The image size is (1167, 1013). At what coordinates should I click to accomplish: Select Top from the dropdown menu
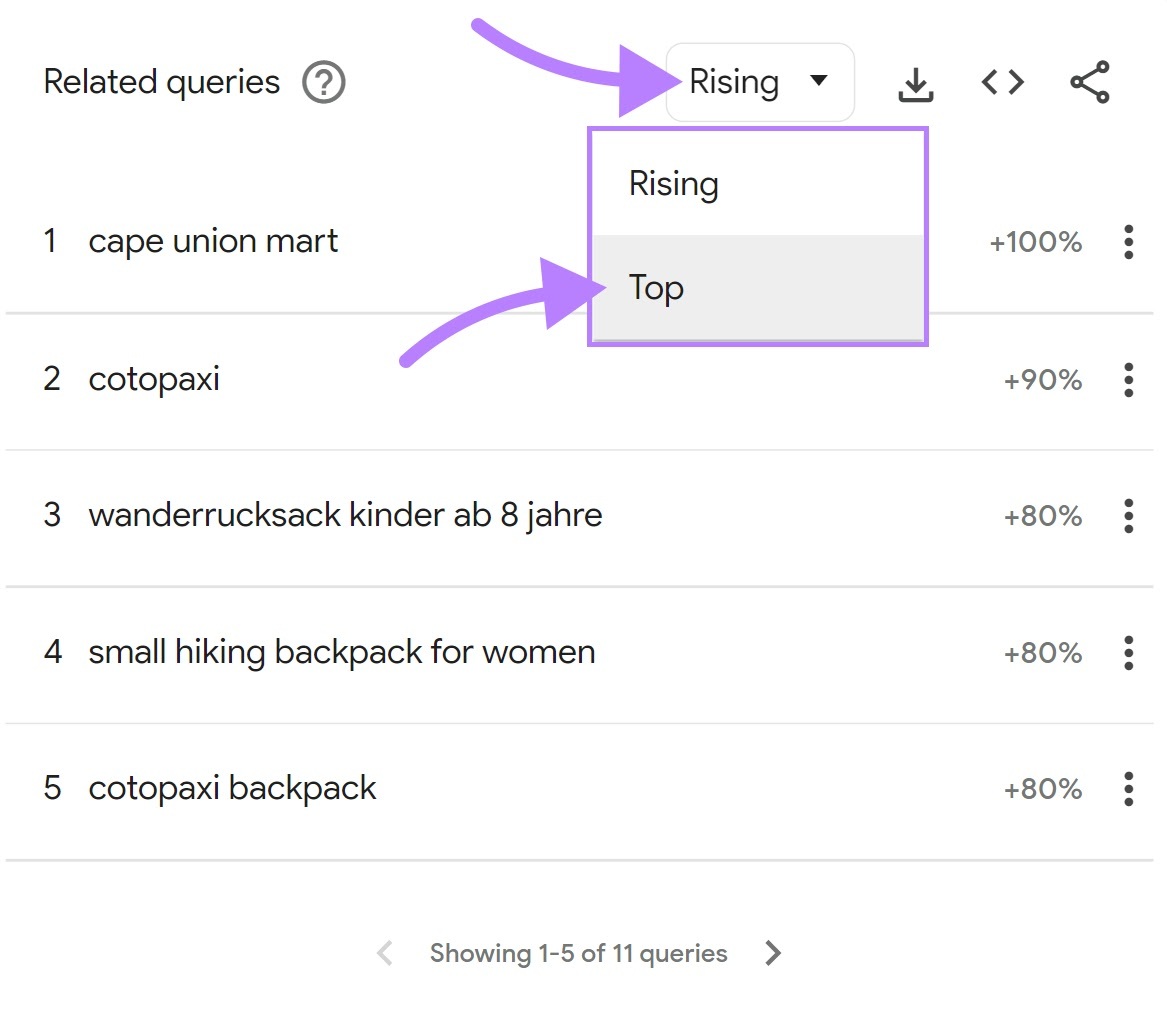[656, 288]
